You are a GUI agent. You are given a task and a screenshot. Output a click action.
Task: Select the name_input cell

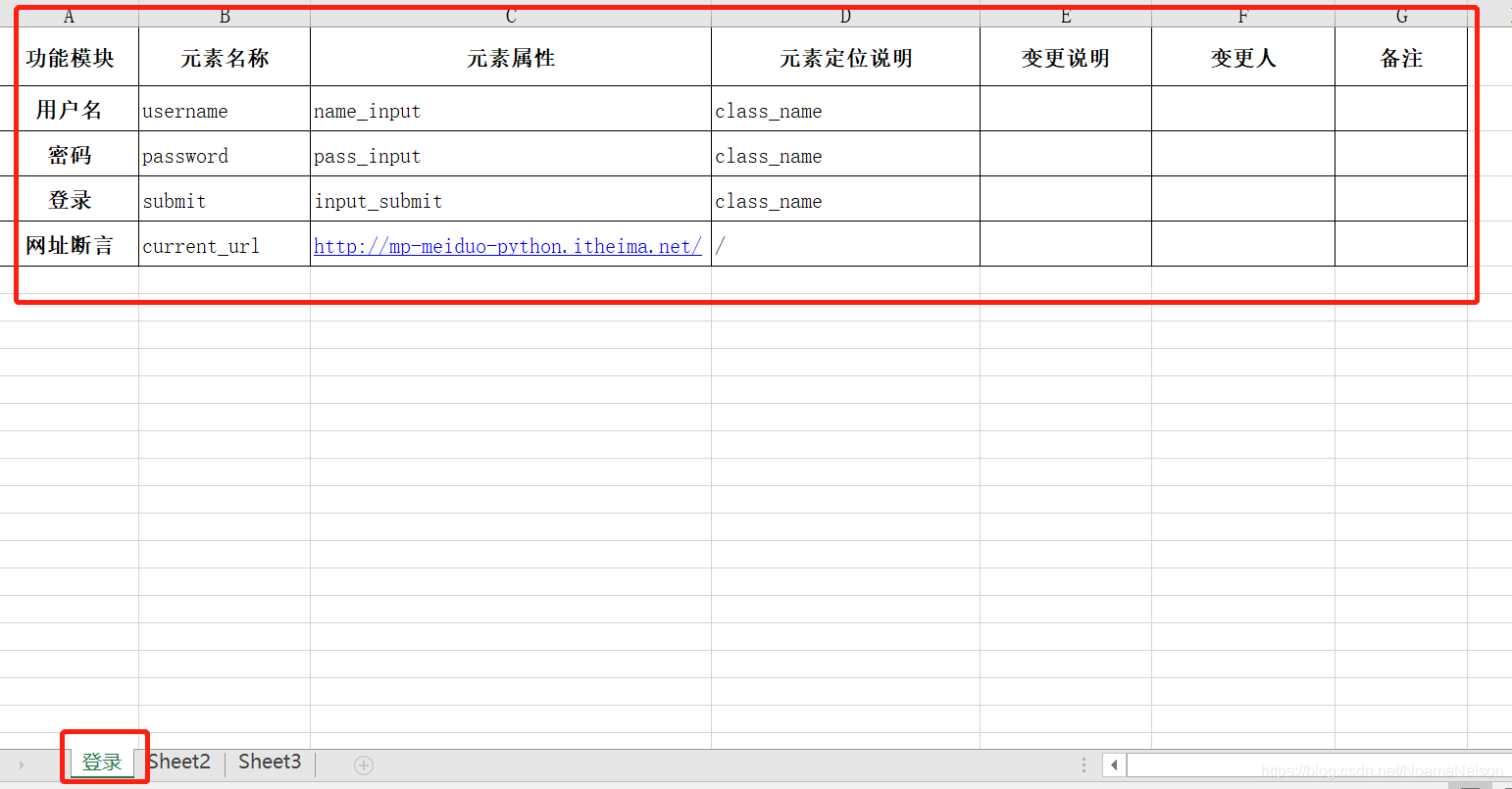click(x=511, y=109)
